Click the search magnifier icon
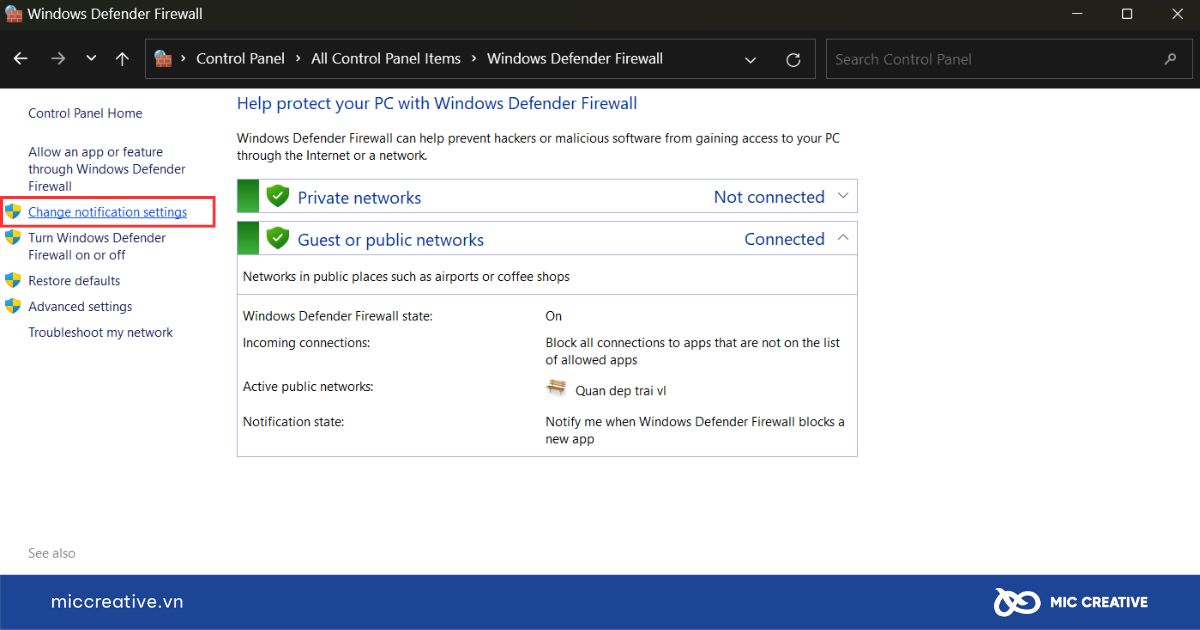 pos(1170,59)
